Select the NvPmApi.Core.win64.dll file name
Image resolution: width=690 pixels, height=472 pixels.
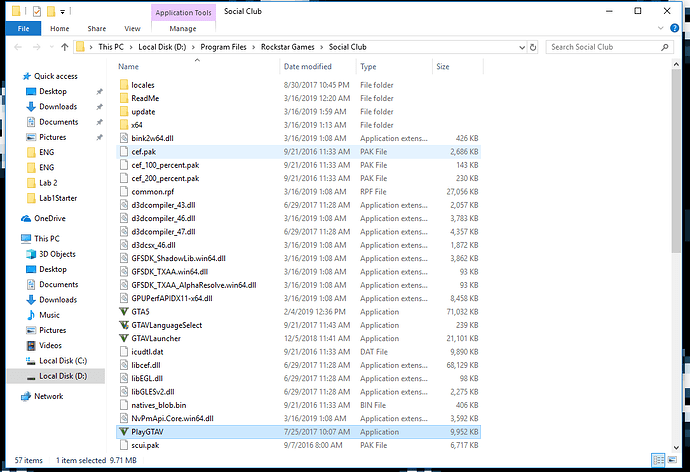tap(172, 418)
